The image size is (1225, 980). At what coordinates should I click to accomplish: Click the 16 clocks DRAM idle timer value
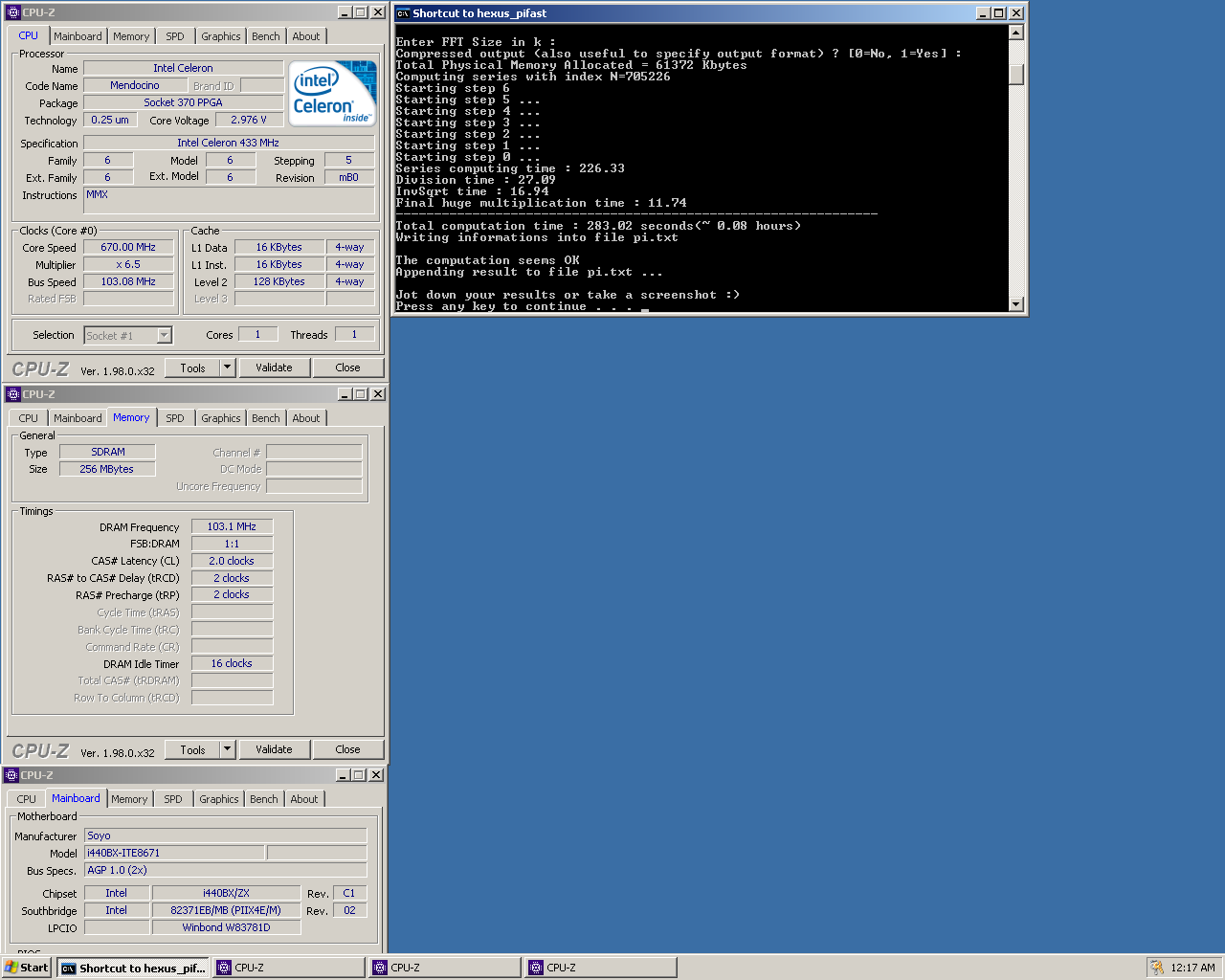point(232,663)
